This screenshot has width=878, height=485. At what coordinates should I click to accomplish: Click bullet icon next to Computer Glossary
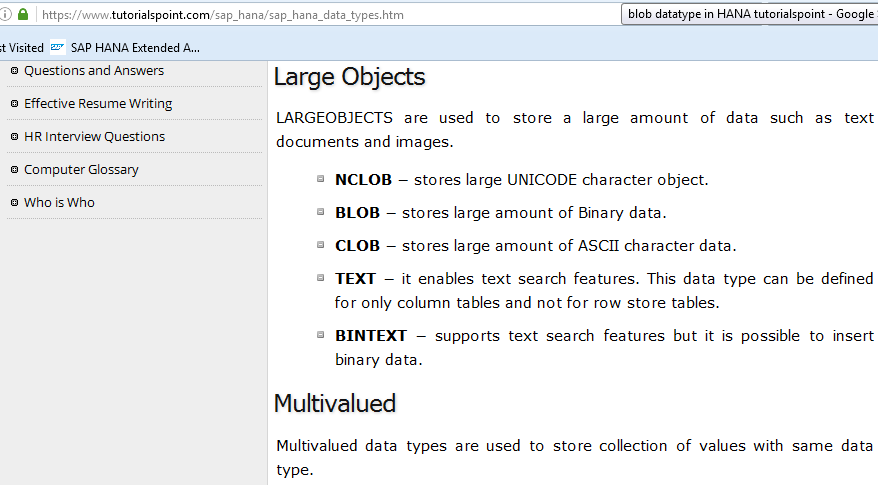pos(14,170)
